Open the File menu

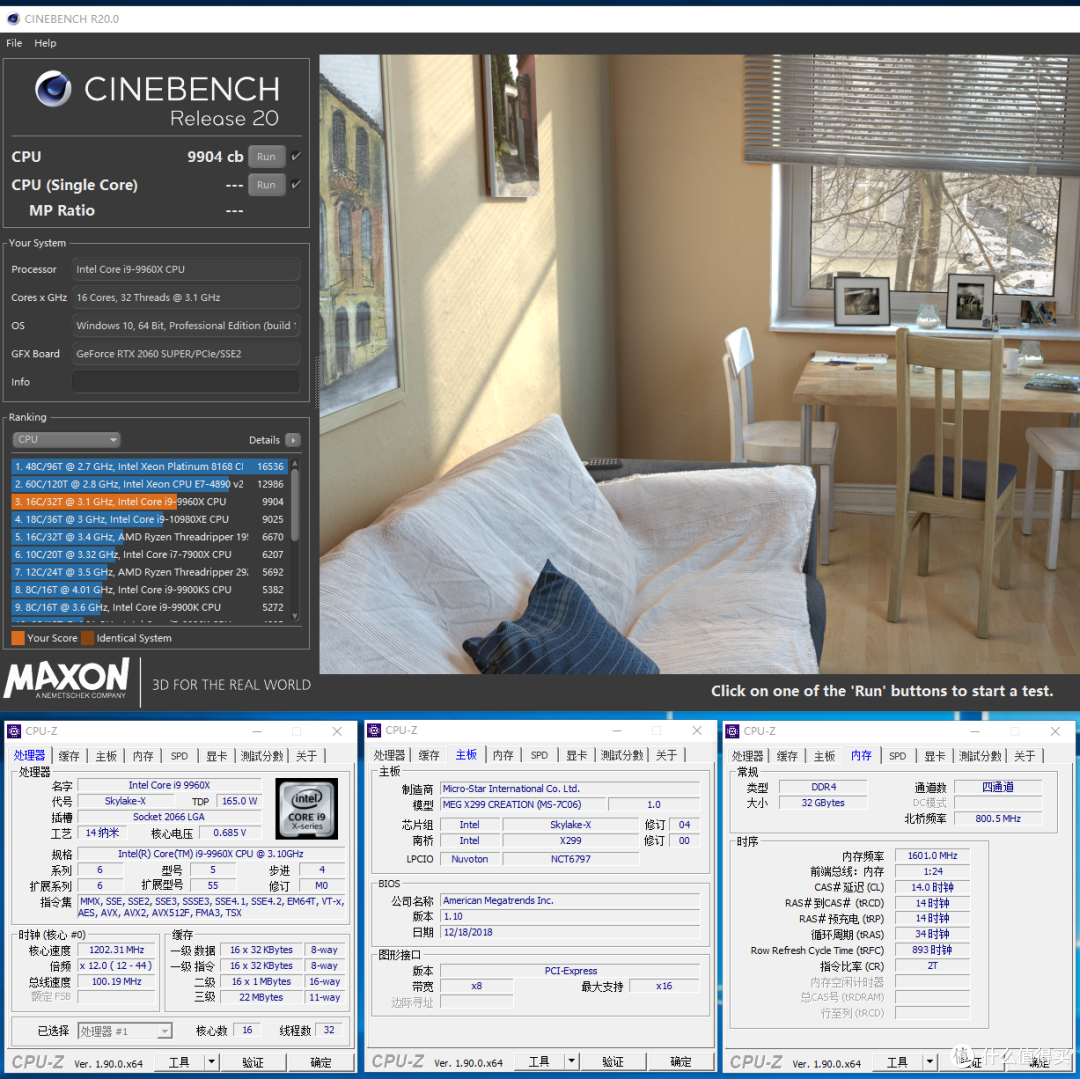[x=14, y=43]
